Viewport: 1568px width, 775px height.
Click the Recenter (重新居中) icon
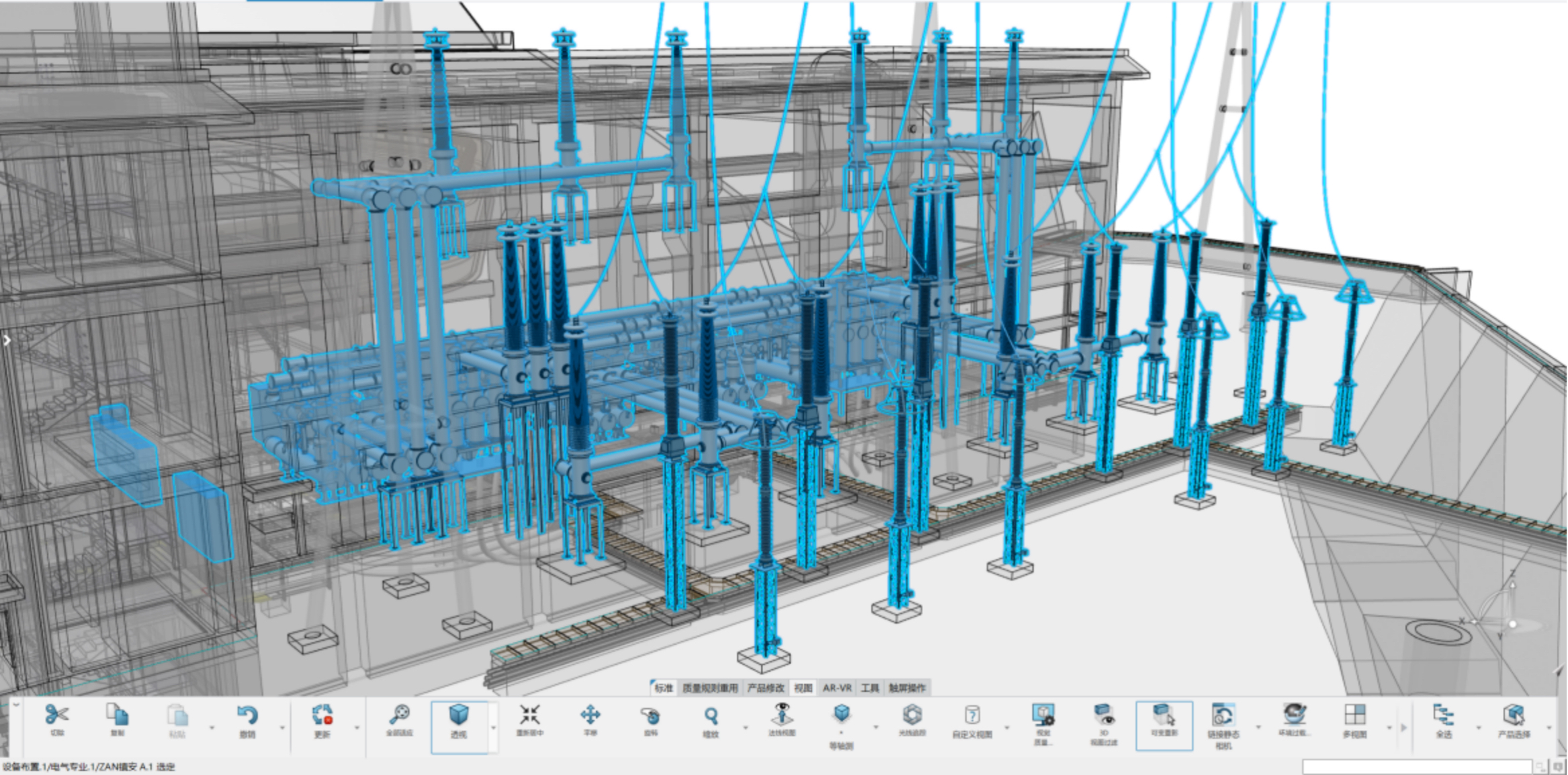(529, 715)
